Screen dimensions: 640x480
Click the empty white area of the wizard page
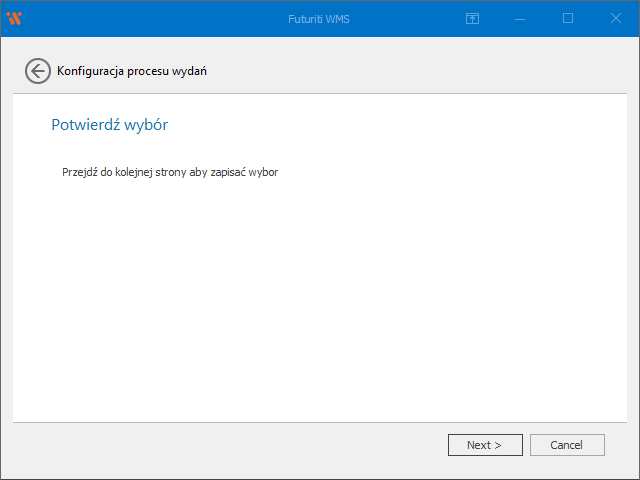click(x=320, y=300)
